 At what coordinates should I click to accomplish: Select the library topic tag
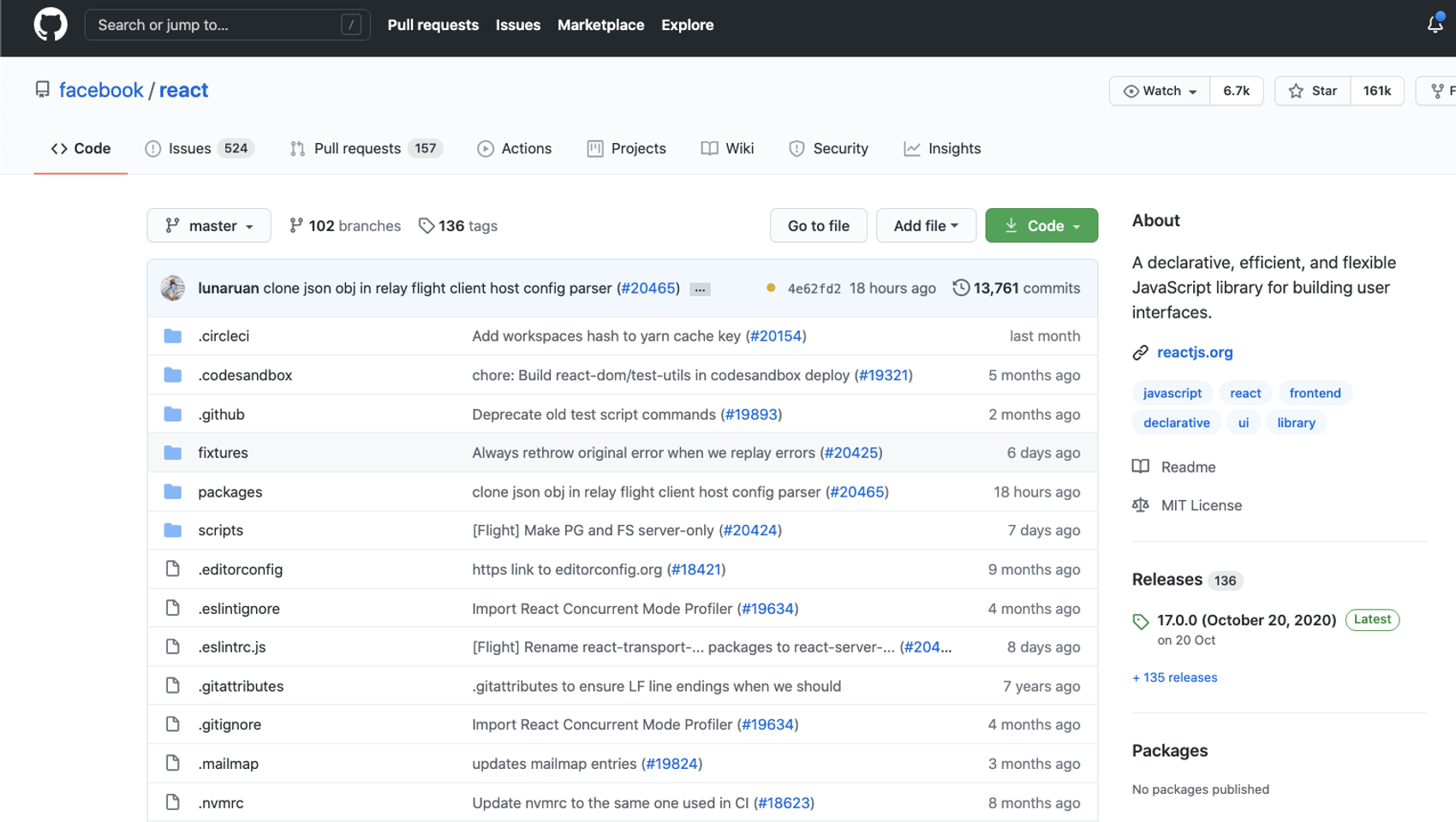coord(1296,423)
